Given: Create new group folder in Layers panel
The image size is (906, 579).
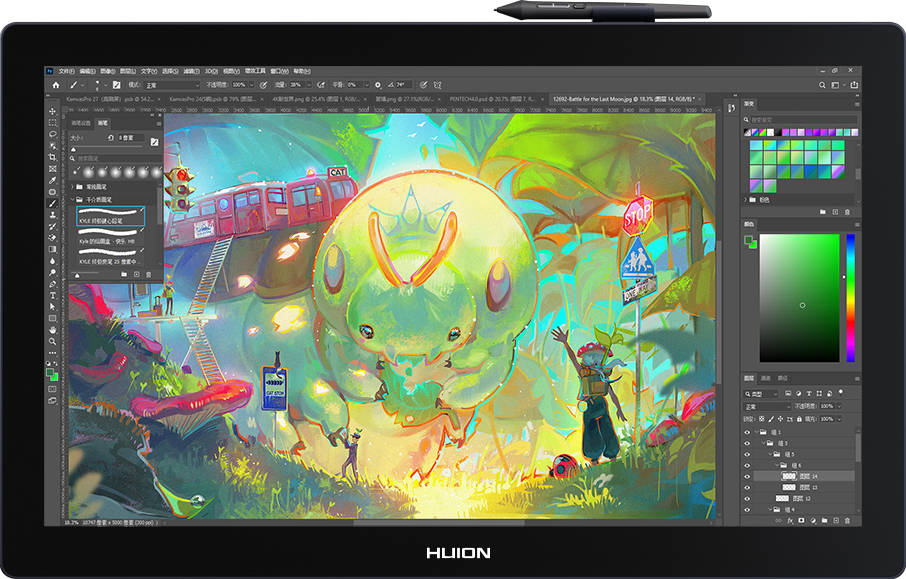Looking at the screenshot, I should click(824, 521).
